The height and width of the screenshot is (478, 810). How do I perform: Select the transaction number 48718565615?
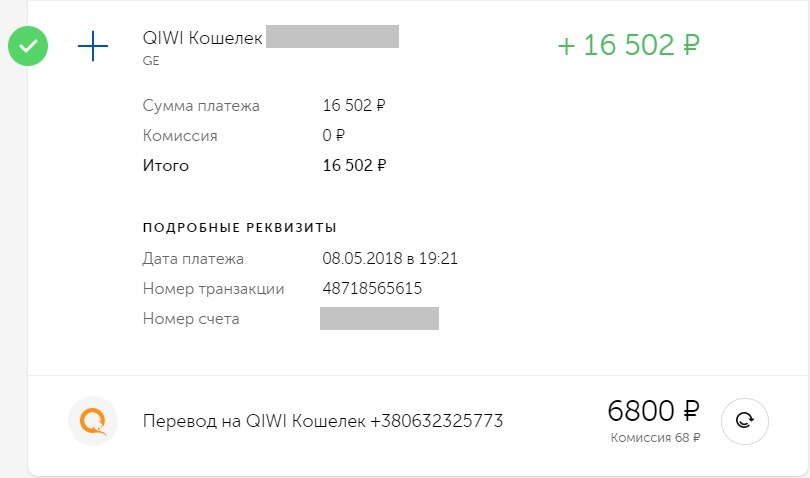click(372, 289)
